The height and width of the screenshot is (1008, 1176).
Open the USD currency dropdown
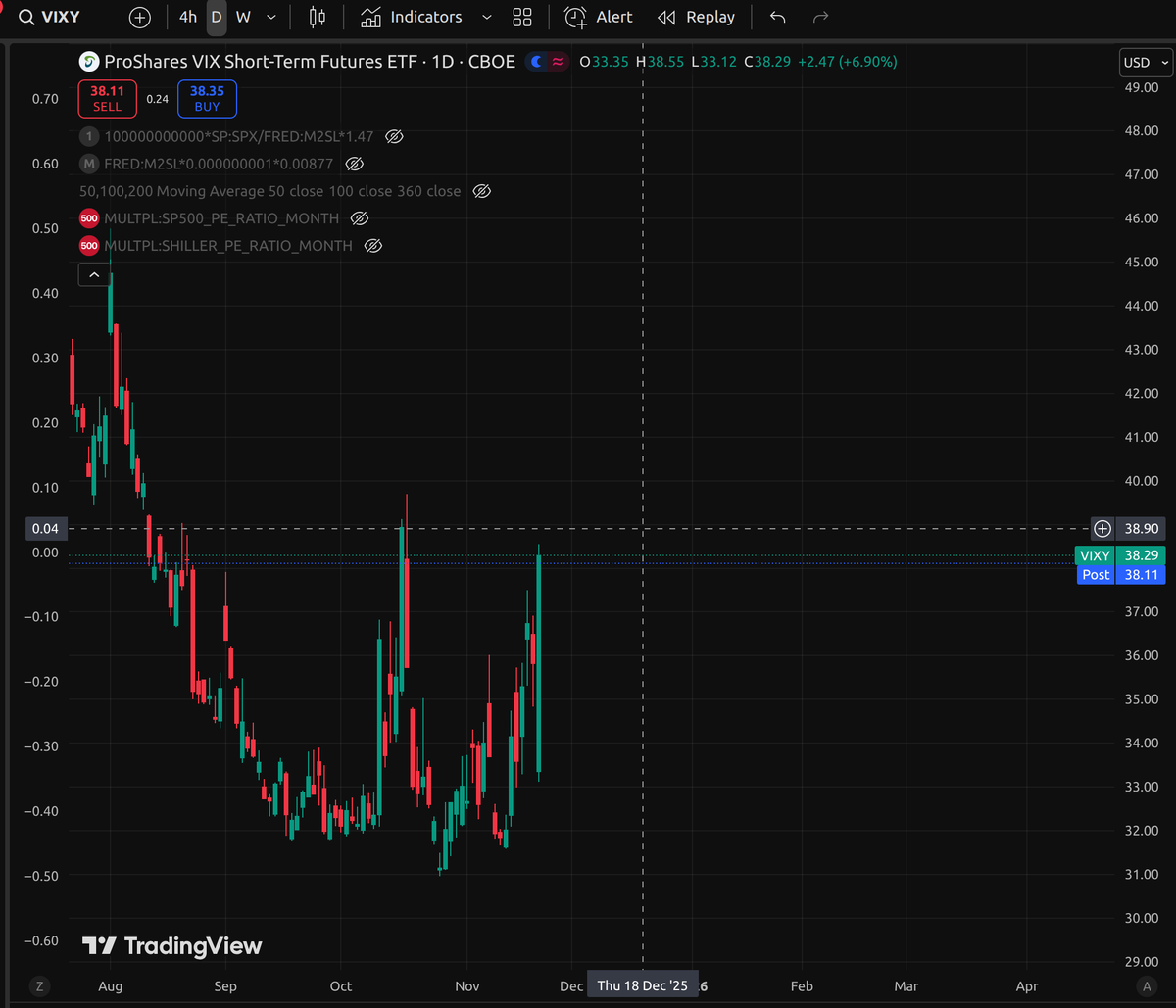coord(1146,62)
